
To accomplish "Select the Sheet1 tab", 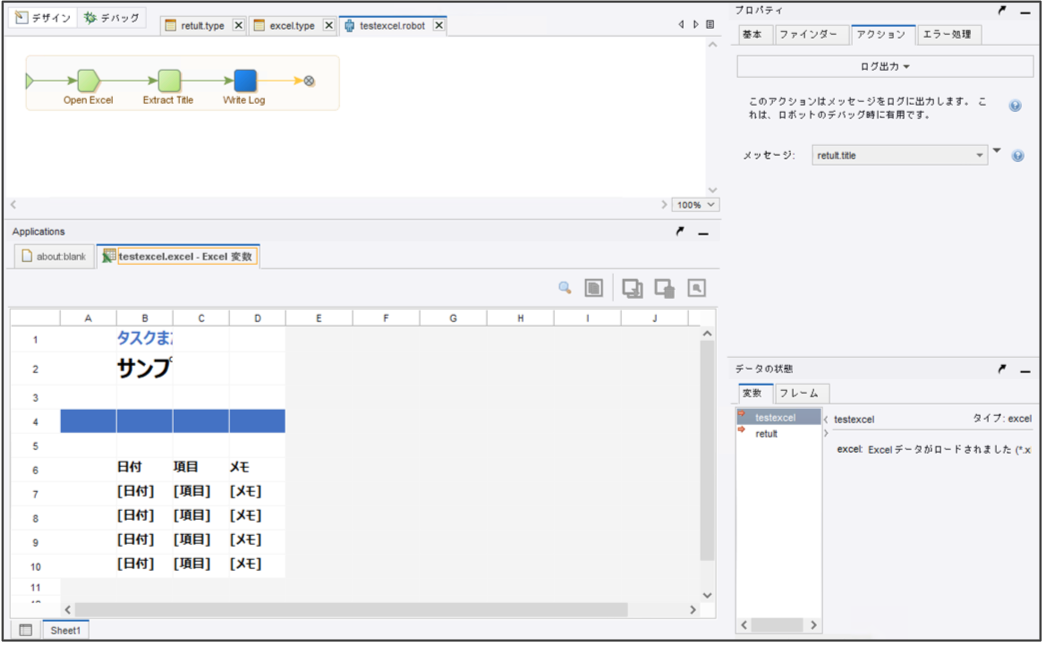I will coord(65,630).
